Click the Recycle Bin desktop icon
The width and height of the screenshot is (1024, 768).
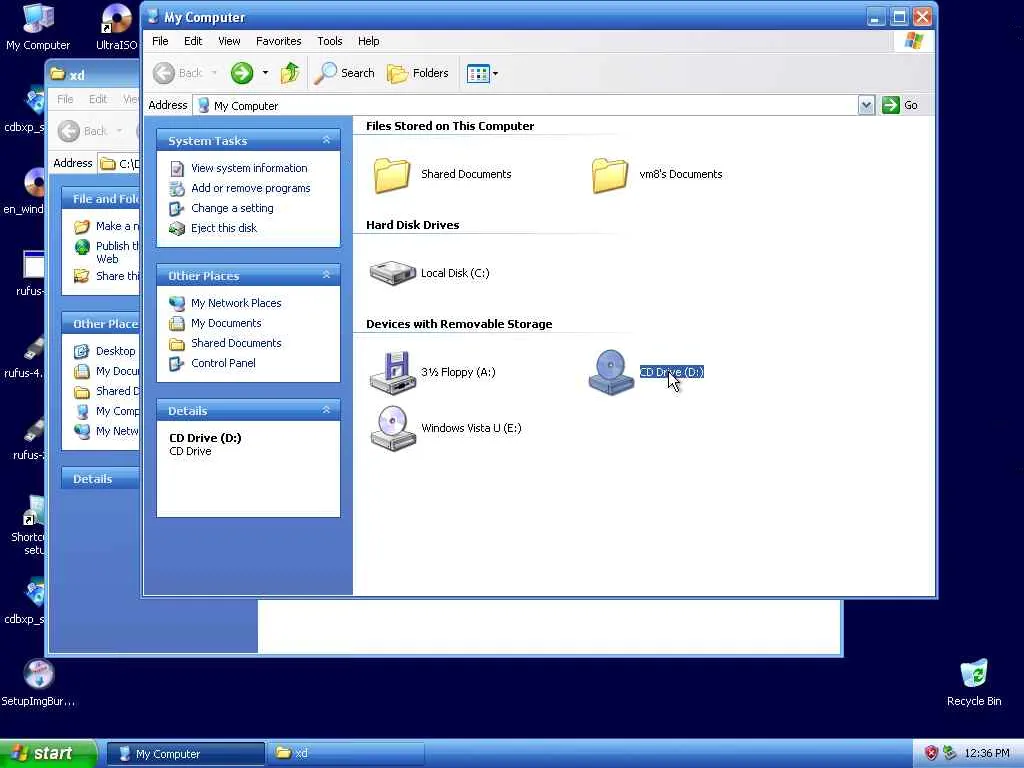pos(974,682)
